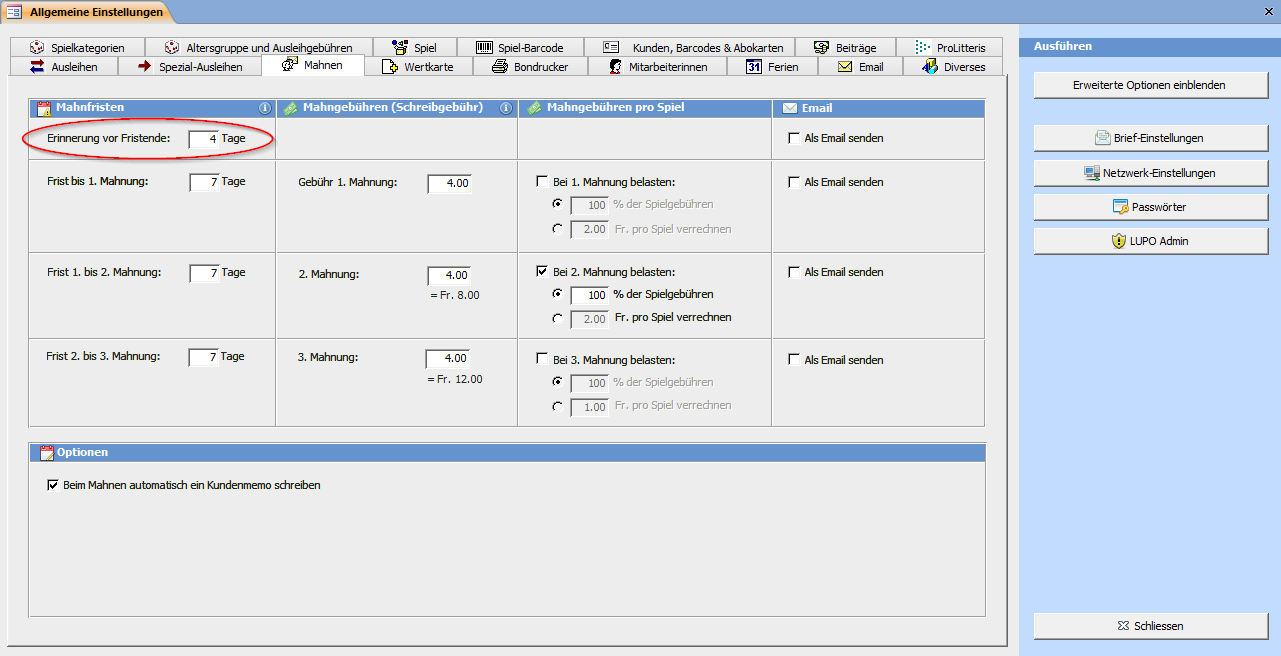This screenshot has width=1281, height=656.
Task: Click the info icon beside Mahnfristen
Action: point(265,108)
